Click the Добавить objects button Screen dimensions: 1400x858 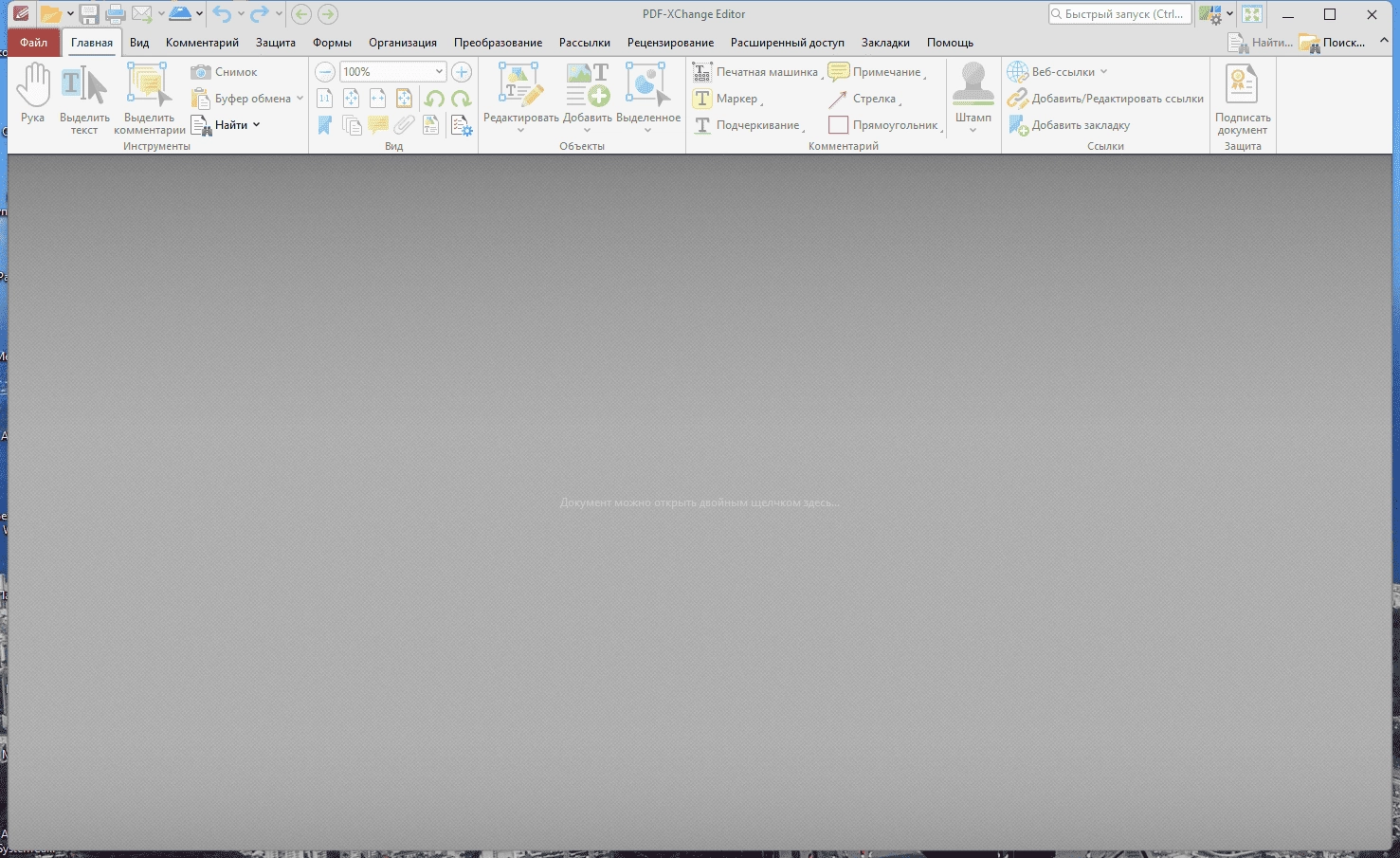588,98
